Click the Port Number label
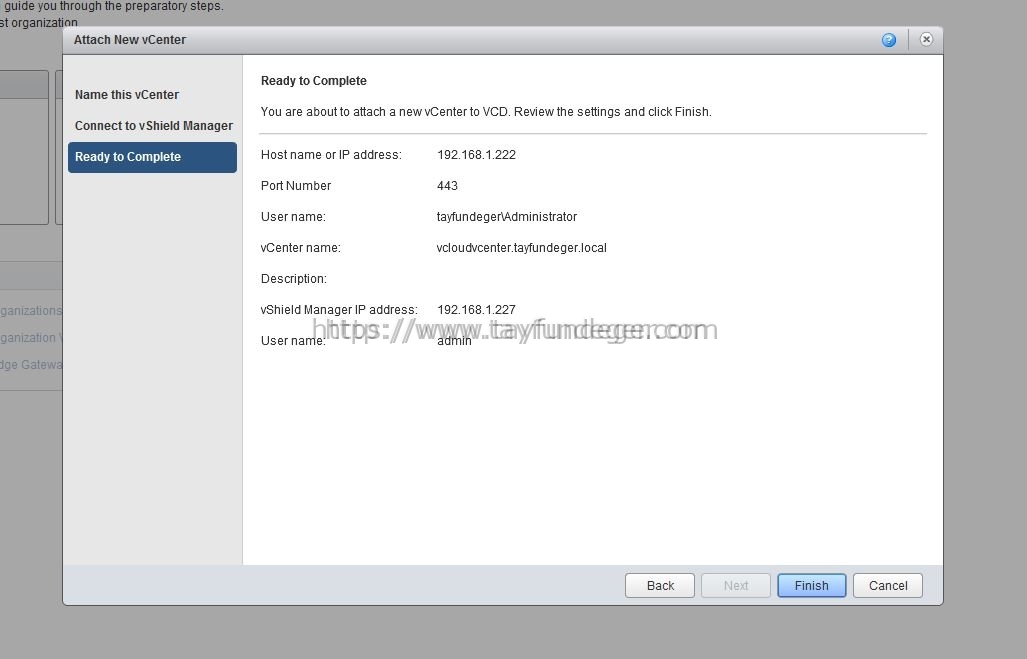 tap(295, 185)
